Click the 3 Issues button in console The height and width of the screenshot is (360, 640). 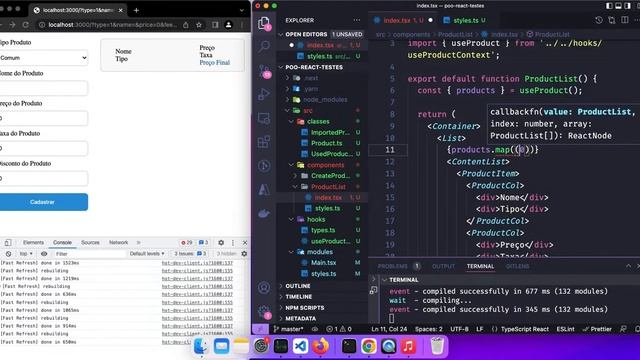pyautogui.click(x=190, y=254)
